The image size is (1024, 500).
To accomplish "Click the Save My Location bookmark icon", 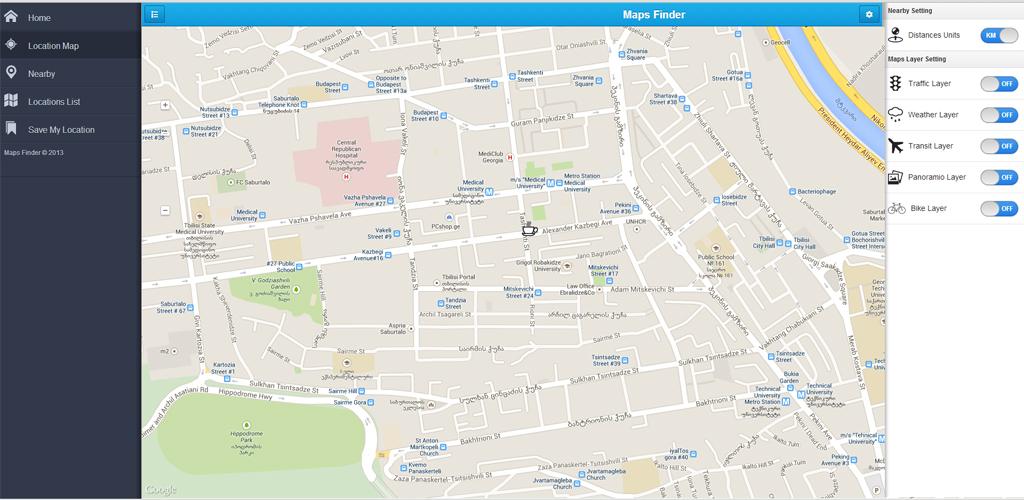I will coord(10,128).
